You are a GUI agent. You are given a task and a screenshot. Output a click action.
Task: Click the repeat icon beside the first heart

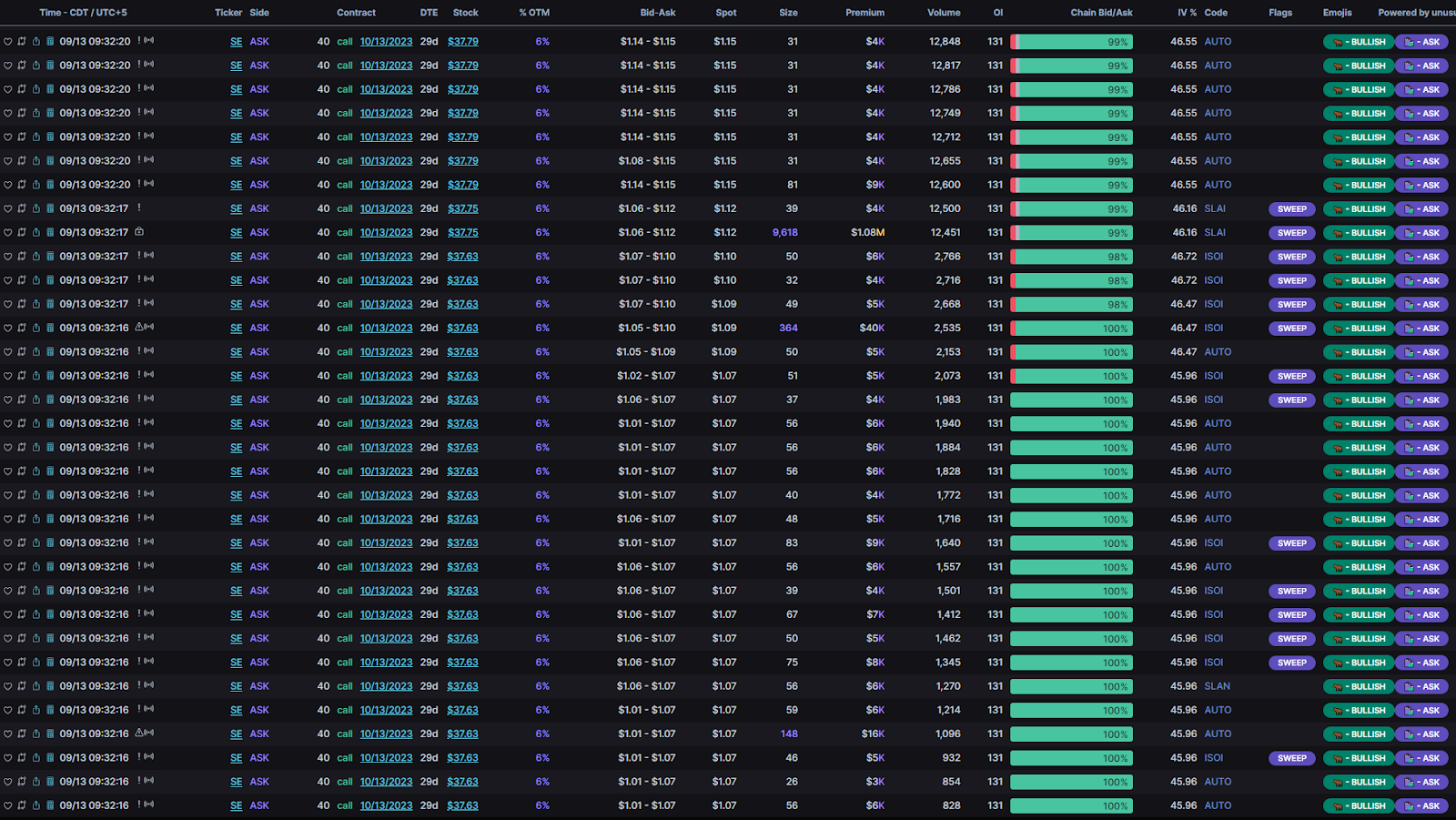tap(21, 41)
